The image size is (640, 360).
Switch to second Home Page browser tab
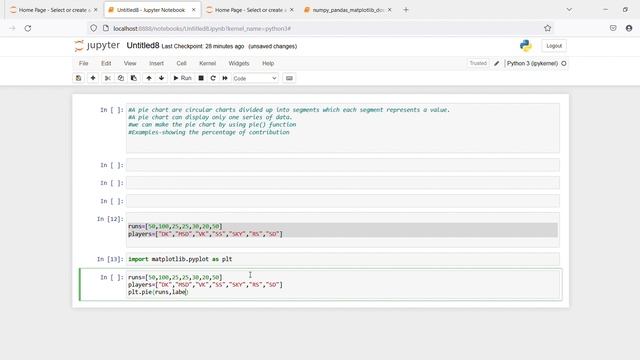(x=249, y=10)
